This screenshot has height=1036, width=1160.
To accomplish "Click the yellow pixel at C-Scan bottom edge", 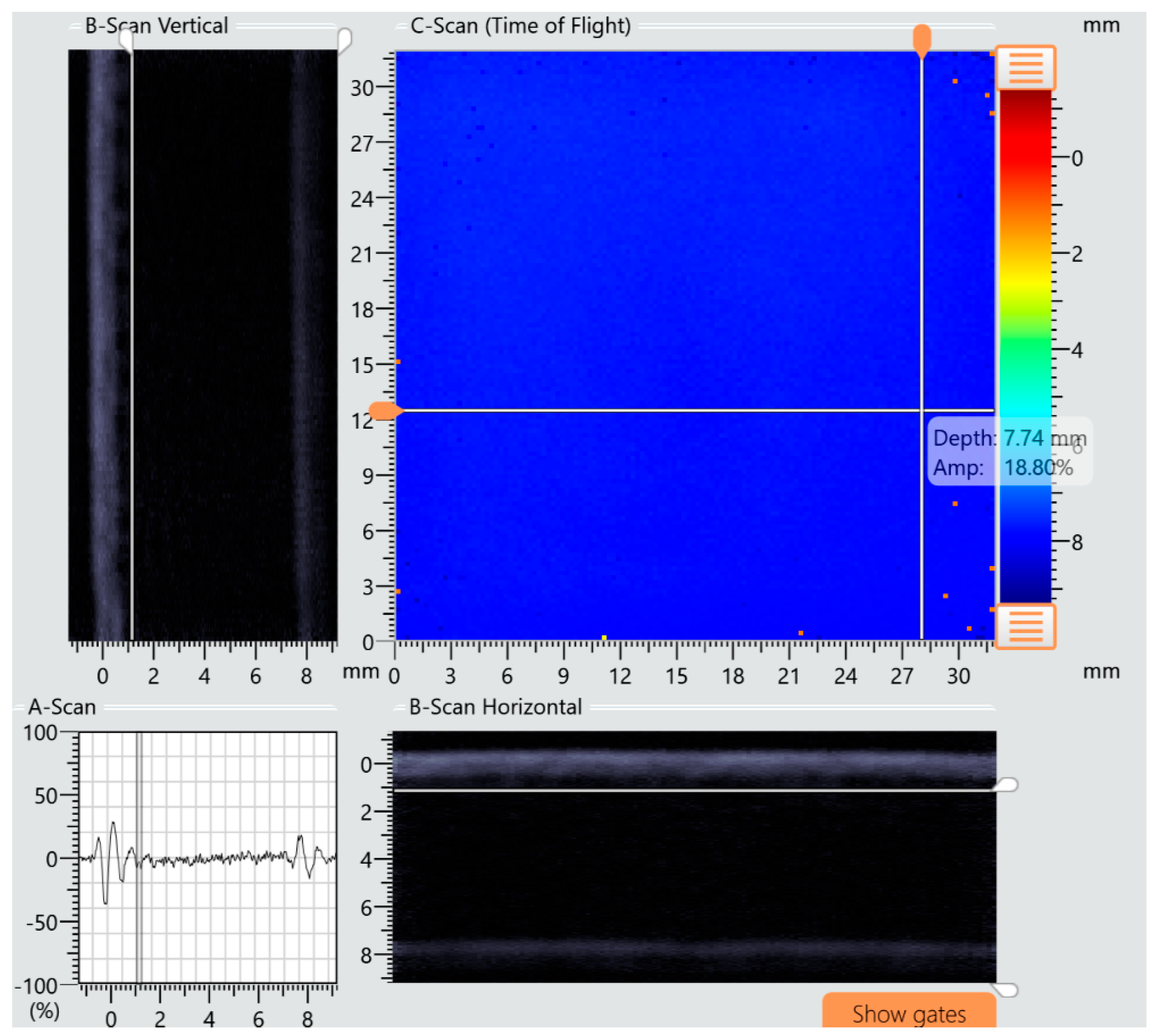I will coord(604,638).
